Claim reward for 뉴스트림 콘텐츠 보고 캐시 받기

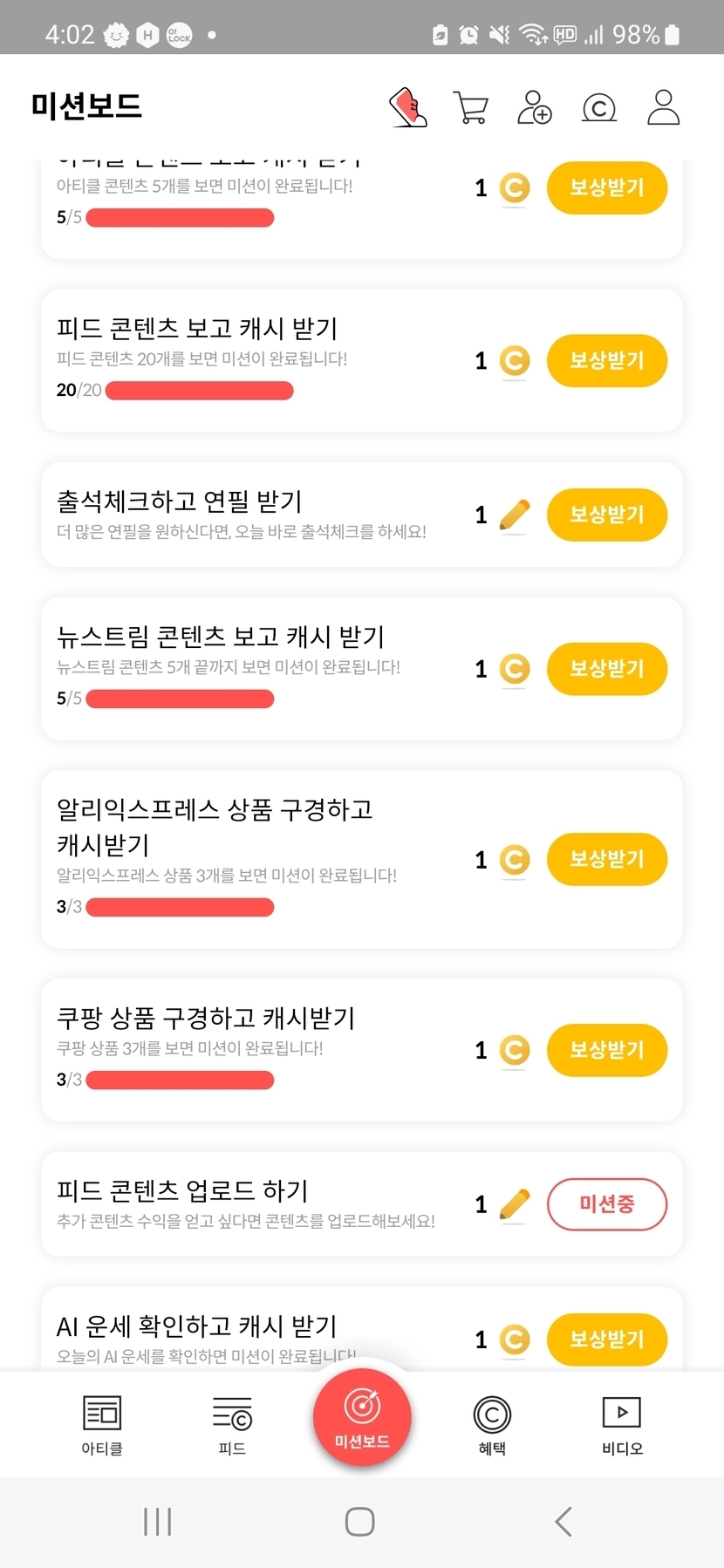pos(606,669)
